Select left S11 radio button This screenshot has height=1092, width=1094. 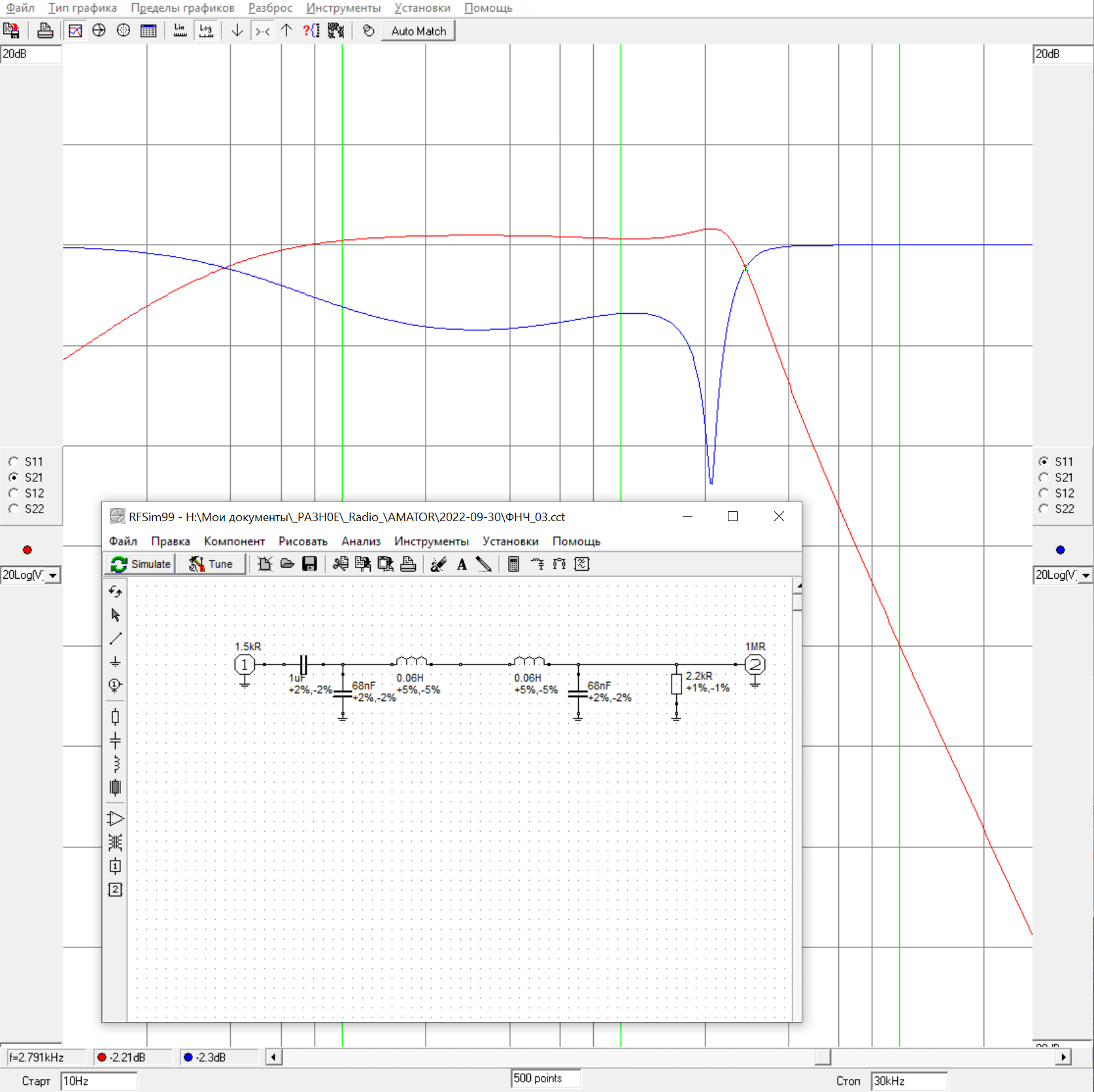coord(13,462)
